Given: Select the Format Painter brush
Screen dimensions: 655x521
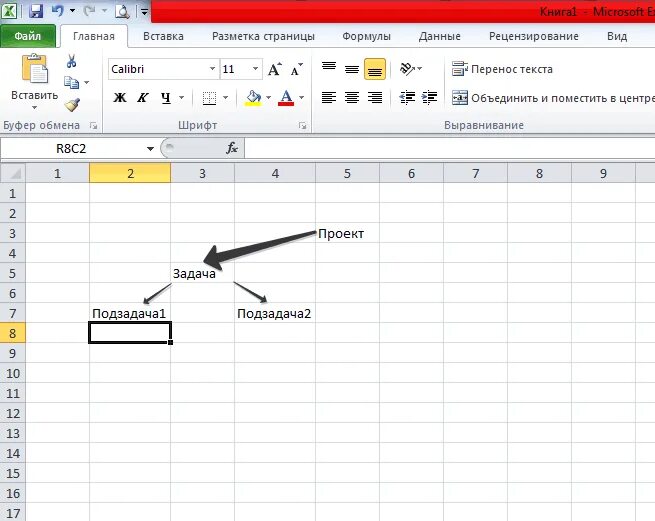Looking at the screenshot, I should pos(72,104).
